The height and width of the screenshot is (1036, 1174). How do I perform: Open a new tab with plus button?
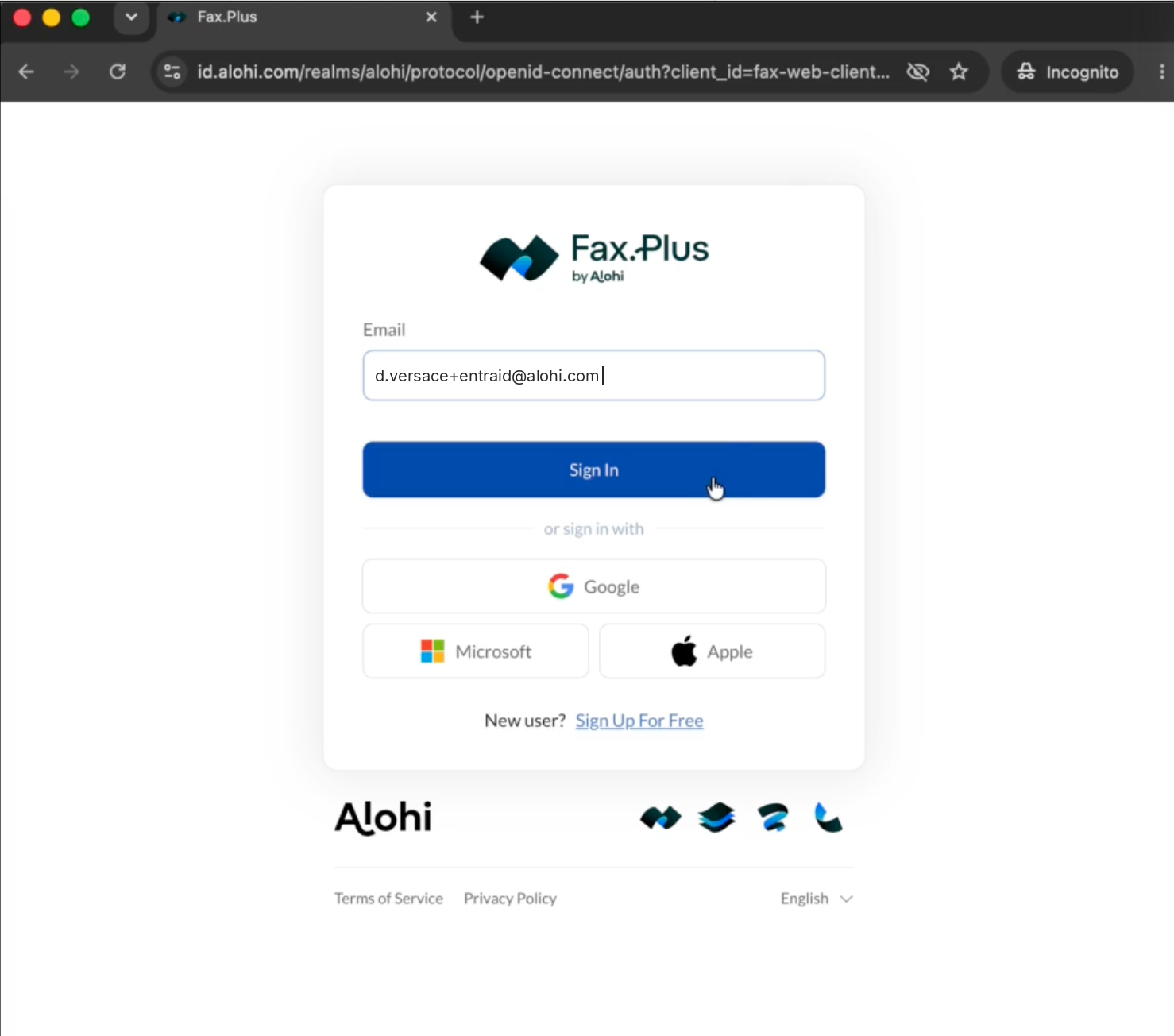click(477, 17)
